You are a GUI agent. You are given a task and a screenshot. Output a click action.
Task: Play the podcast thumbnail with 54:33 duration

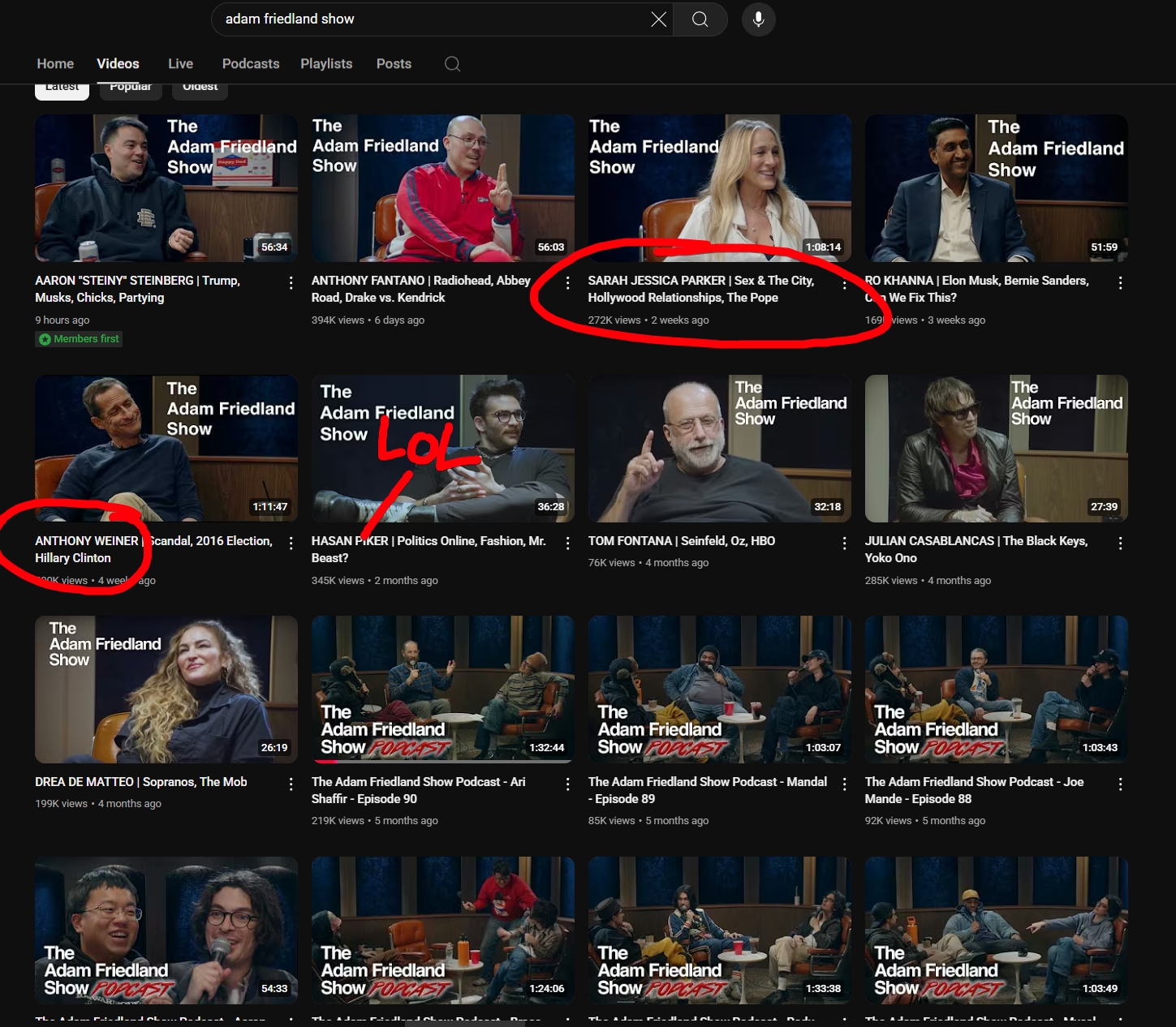click(x=166, y=930)
